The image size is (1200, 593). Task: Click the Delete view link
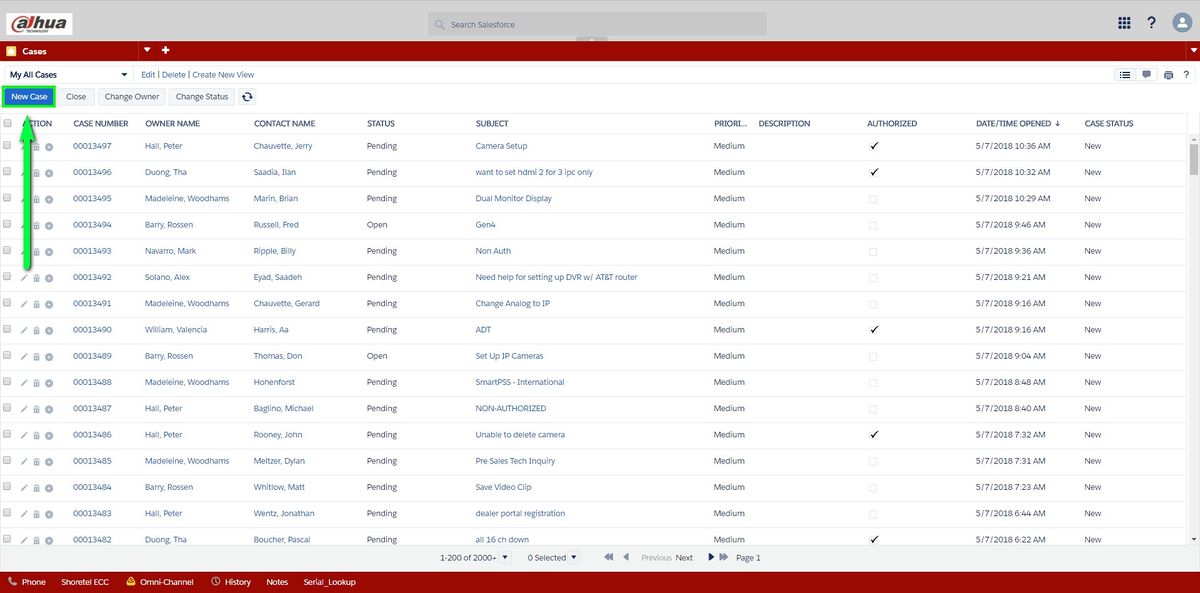click(x=174, y=75)
